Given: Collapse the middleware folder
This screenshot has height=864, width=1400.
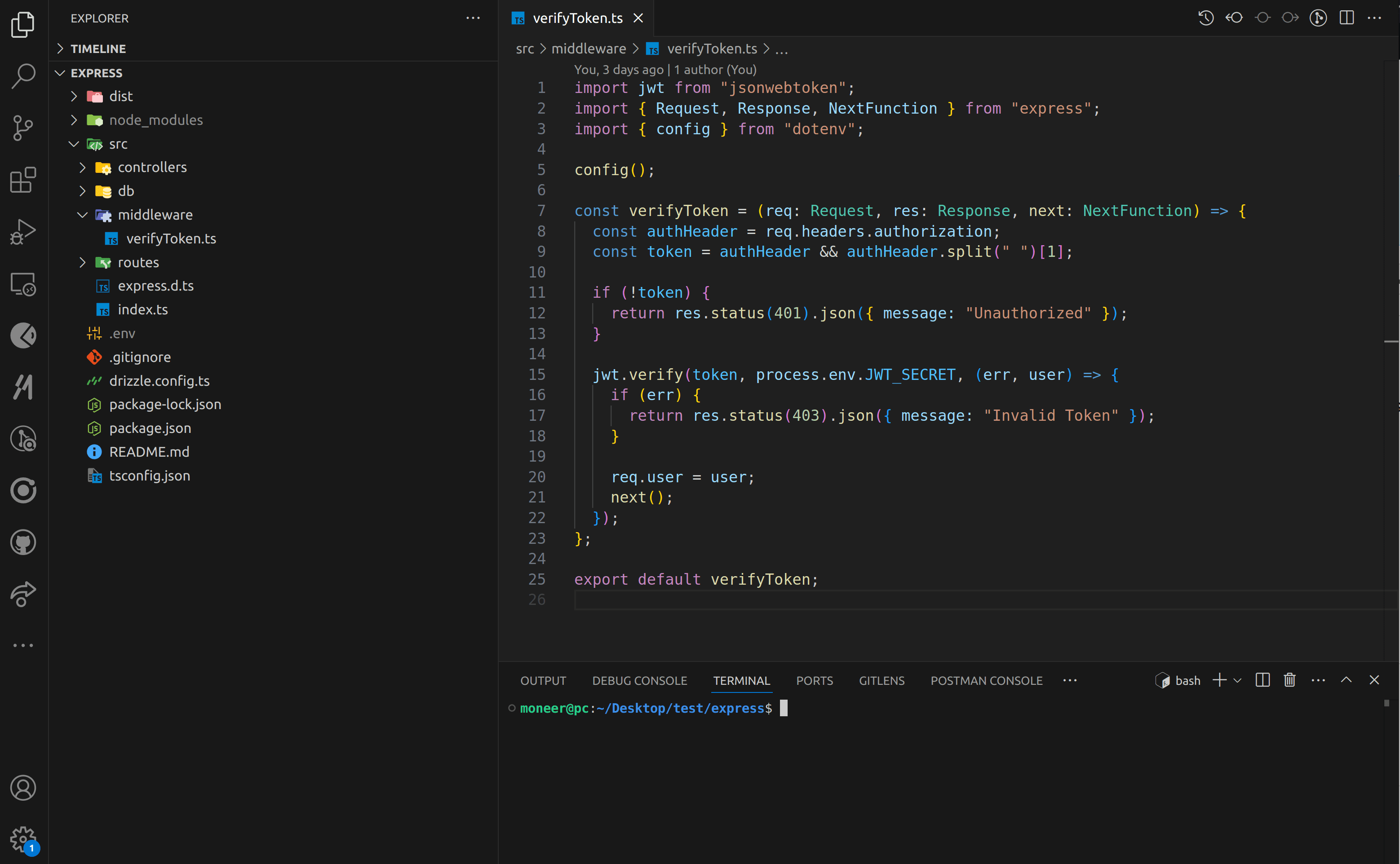Looking at the screenshot, I should tap(273, 215).
